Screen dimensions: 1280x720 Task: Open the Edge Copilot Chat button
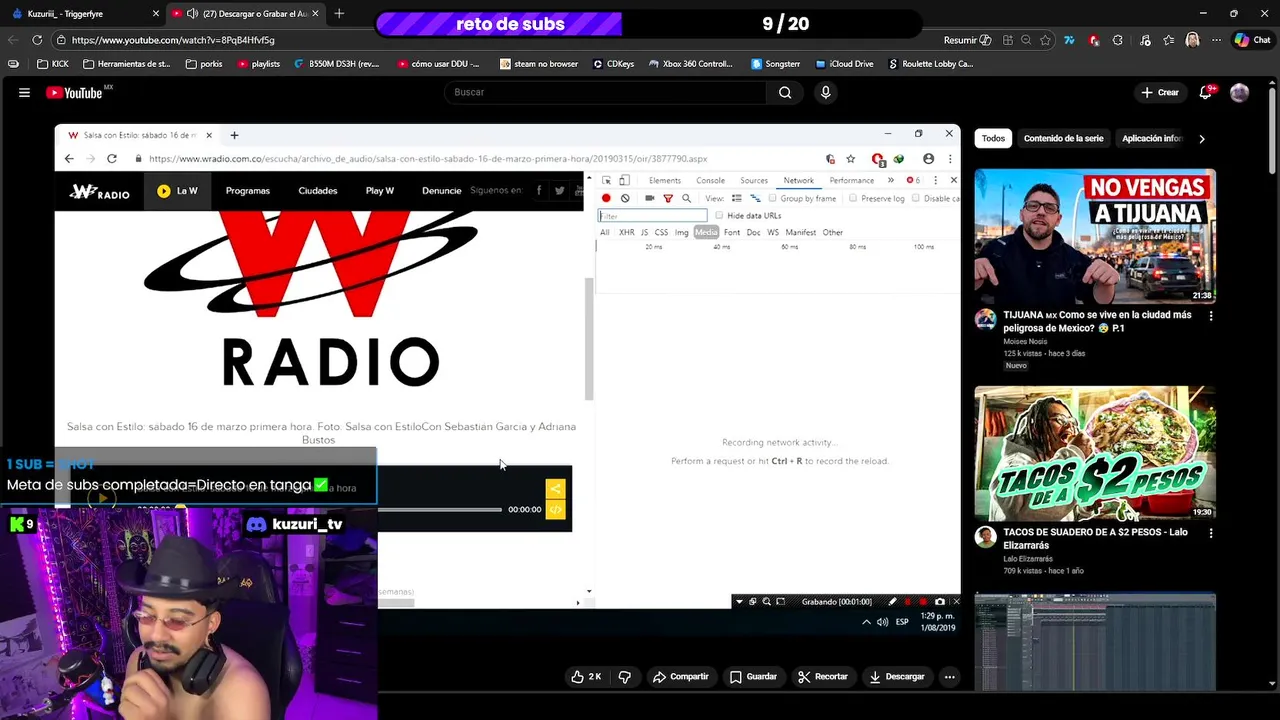pyautogui.click(x=1252, y=40)
